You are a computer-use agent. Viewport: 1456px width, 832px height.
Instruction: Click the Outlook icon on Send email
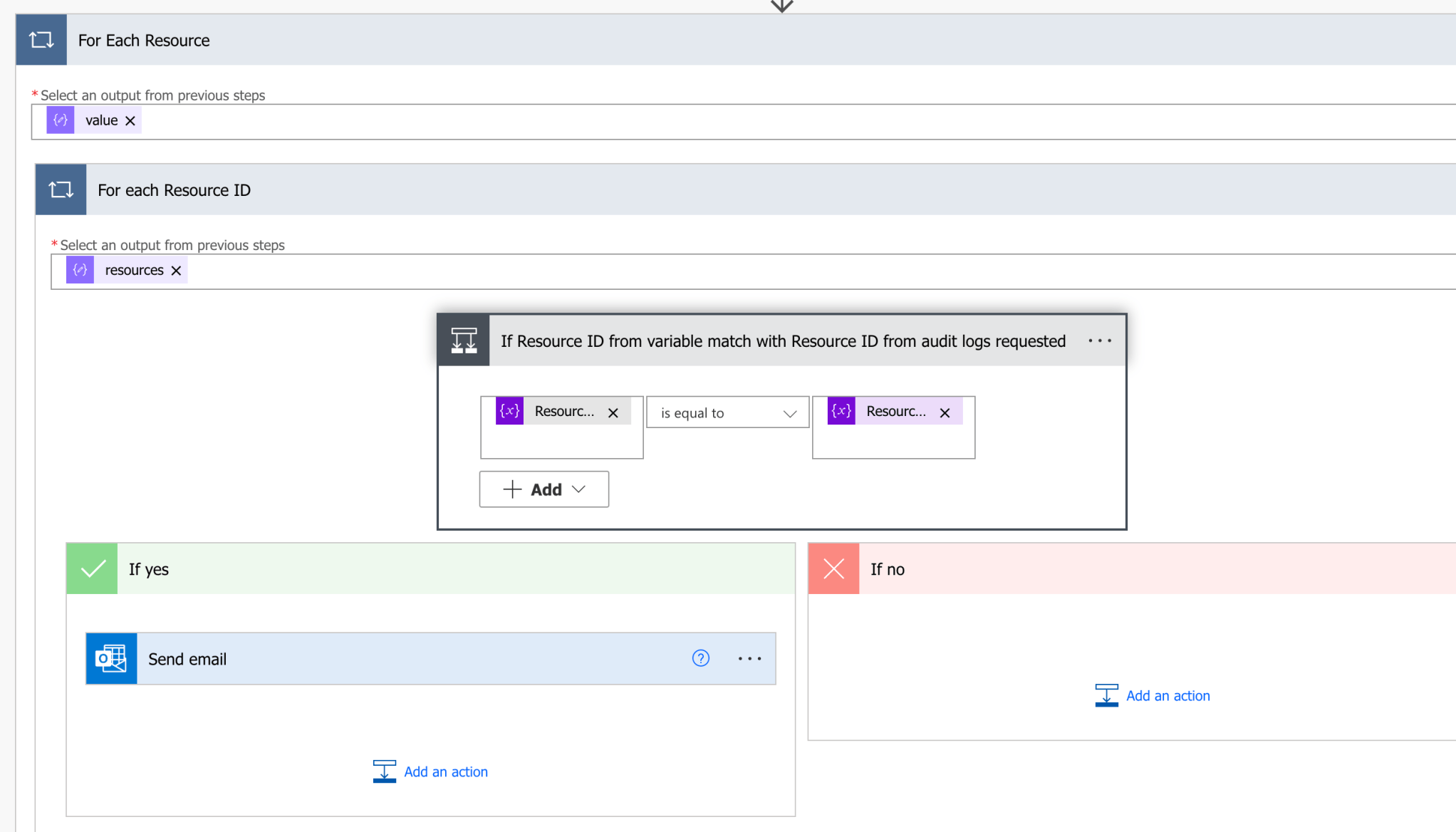[x=111, y=658]
